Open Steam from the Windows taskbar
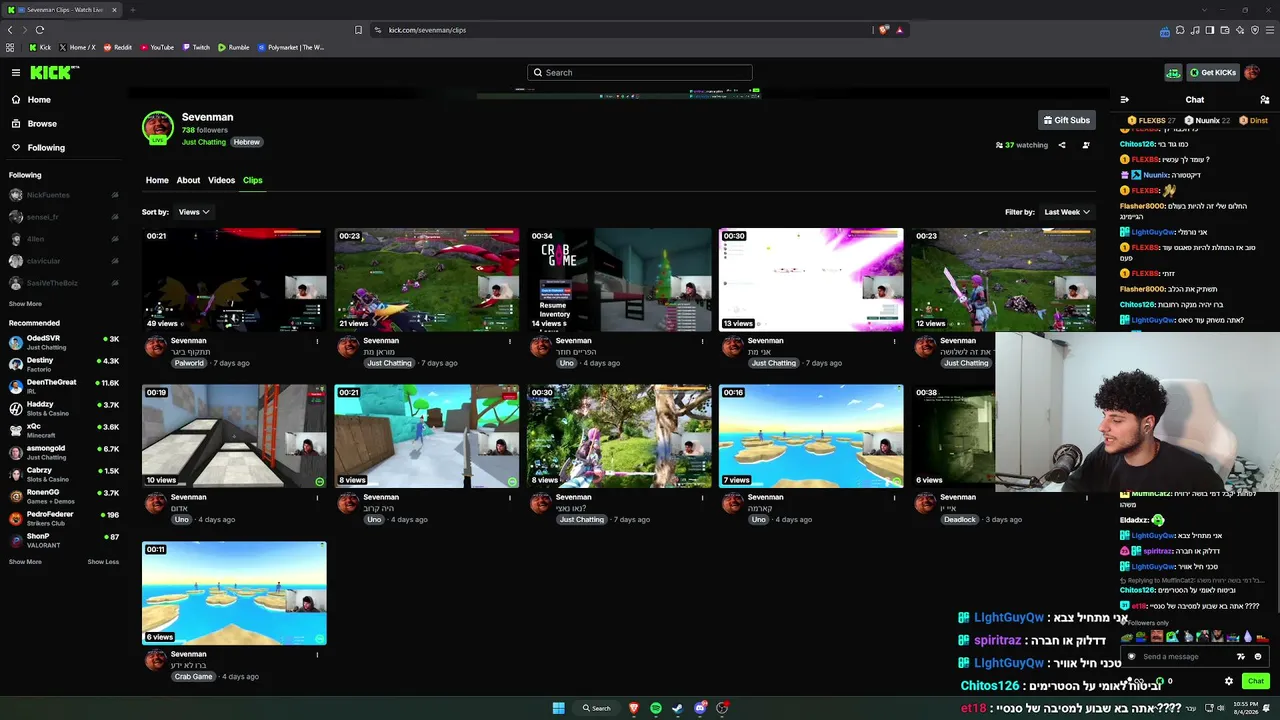Image resolution: width=1280 pixels, height=720 pixels. tap(678, 708)
